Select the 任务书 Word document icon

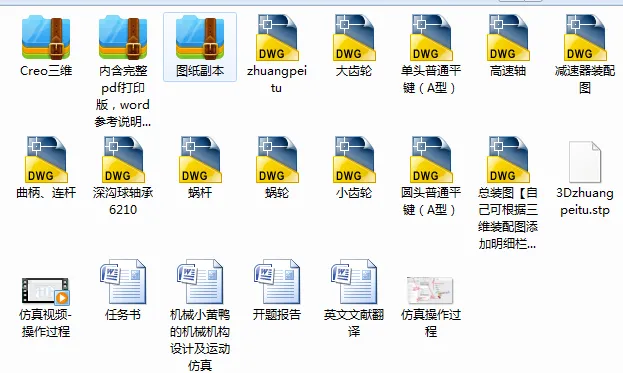point(123,282)
